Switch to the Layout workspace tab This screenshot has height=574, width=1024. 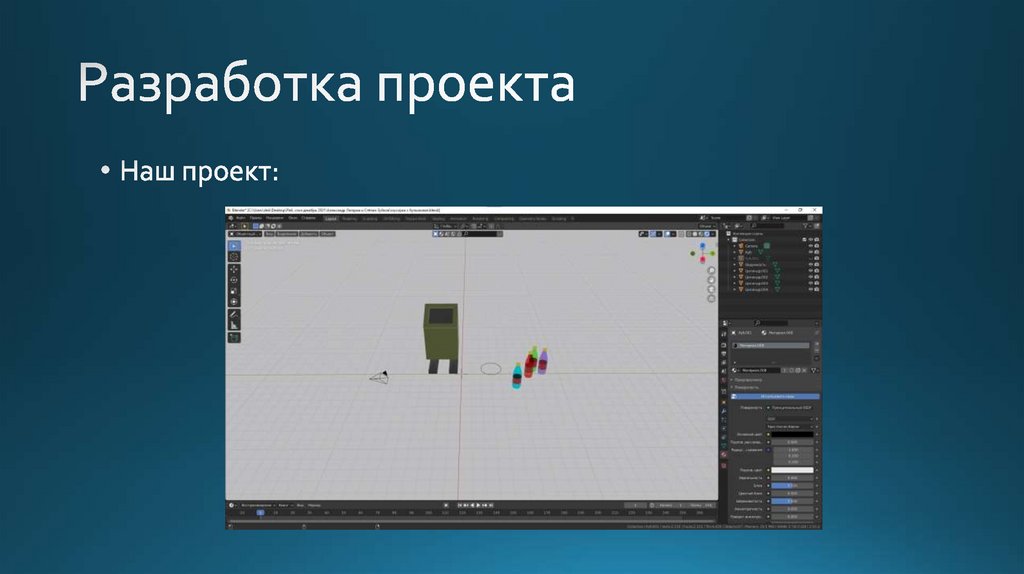pos(331,219)
